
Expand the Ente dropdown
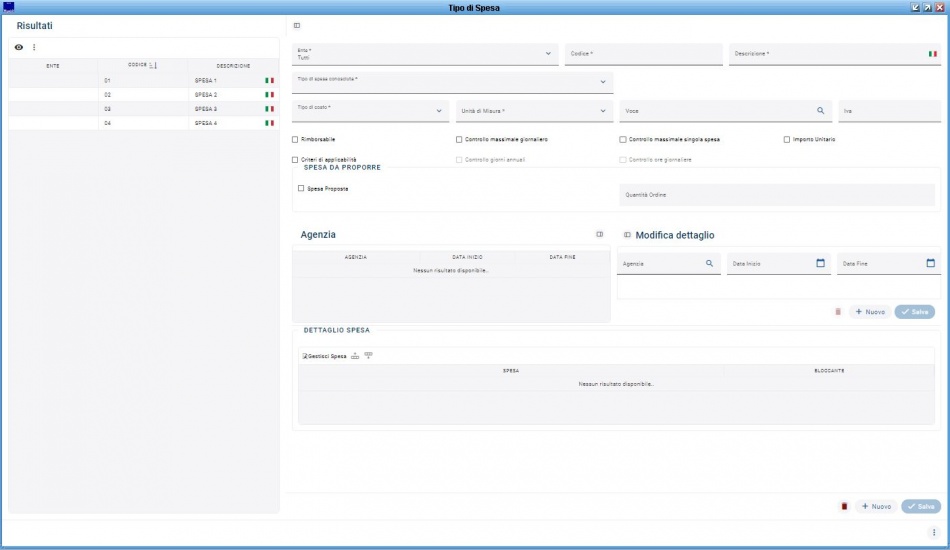pos(548,54)
